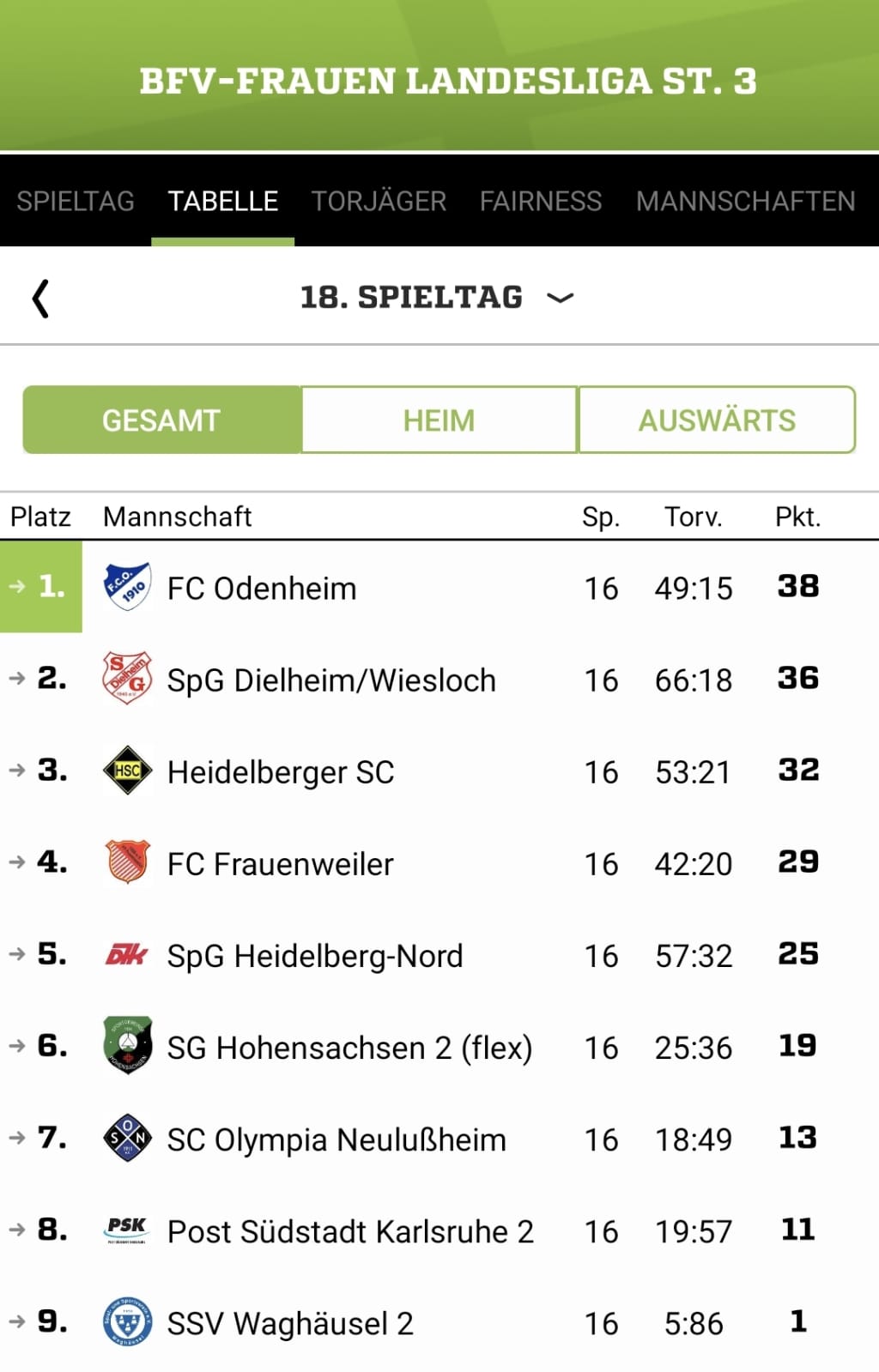Click the DJK logo for Heidelberg-Nord

point(127,954)
